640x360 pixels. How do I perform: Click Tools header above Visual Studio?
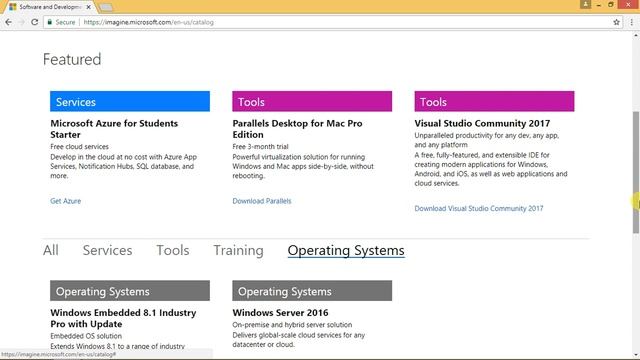(x=494, y=101)
